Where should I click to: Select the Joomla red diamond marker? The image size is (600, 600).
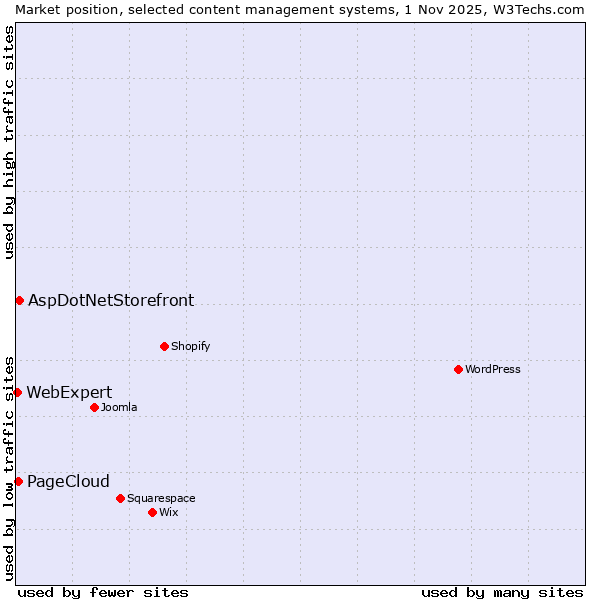tap(94, 407)
